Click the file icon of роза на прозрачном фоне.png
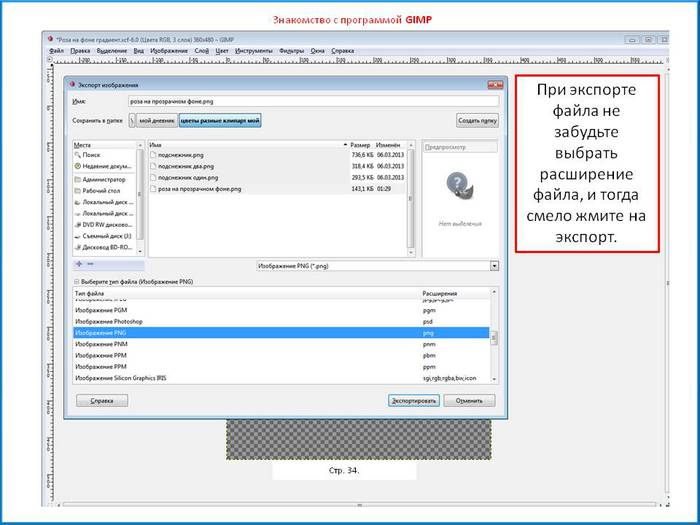 154,189
